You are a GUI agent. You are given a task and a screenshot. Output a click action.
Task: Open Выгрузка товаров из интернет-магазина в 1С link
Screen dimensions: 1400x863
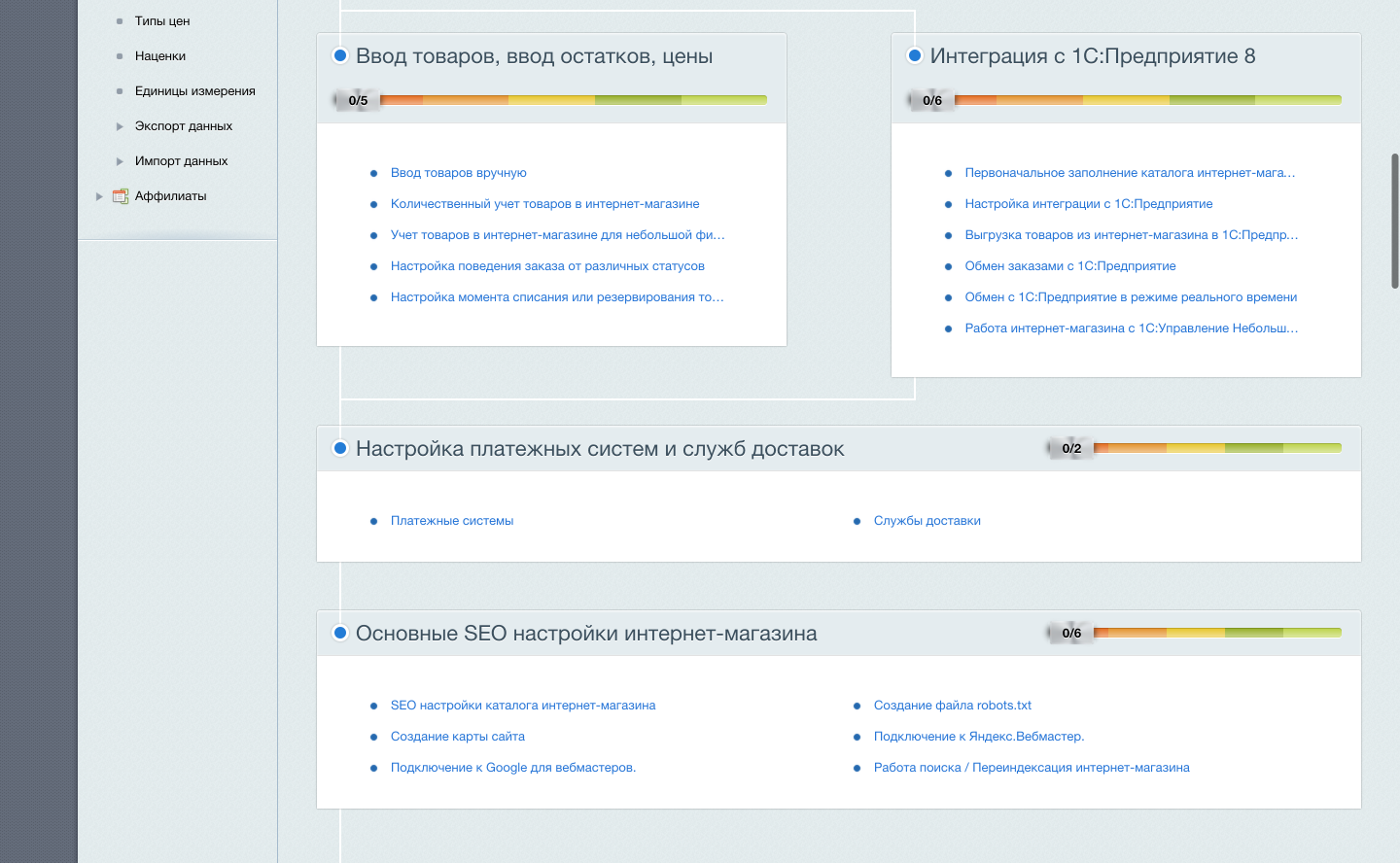click(x=1132, y=235)
